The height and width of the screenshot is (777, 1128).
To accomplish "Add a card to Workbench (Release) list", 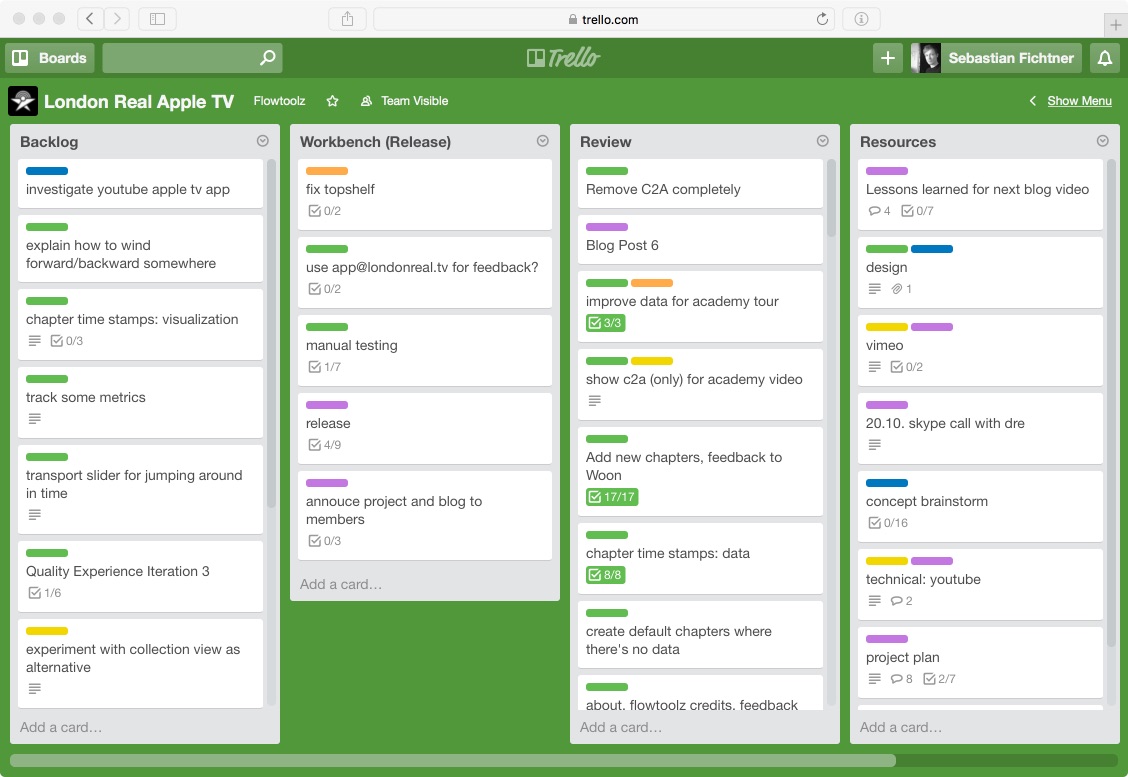I will [x=341, y=584].
